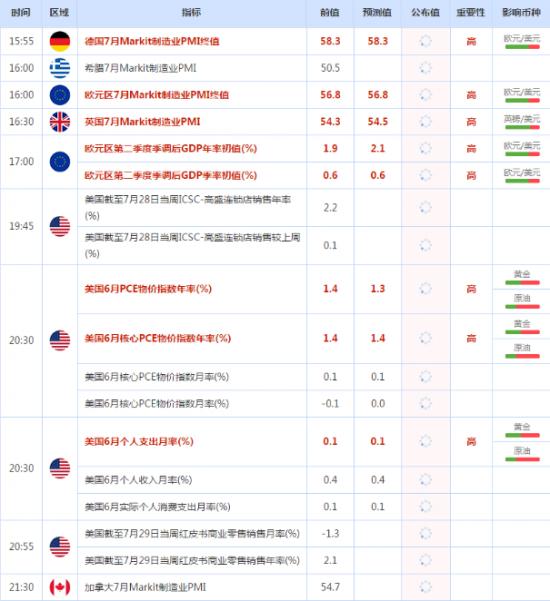Image resolution: width=550 pixels, height=601 pixels.
Task: Open UK July Markit manufacturing PMI link
Action: (x=142, y=122)
